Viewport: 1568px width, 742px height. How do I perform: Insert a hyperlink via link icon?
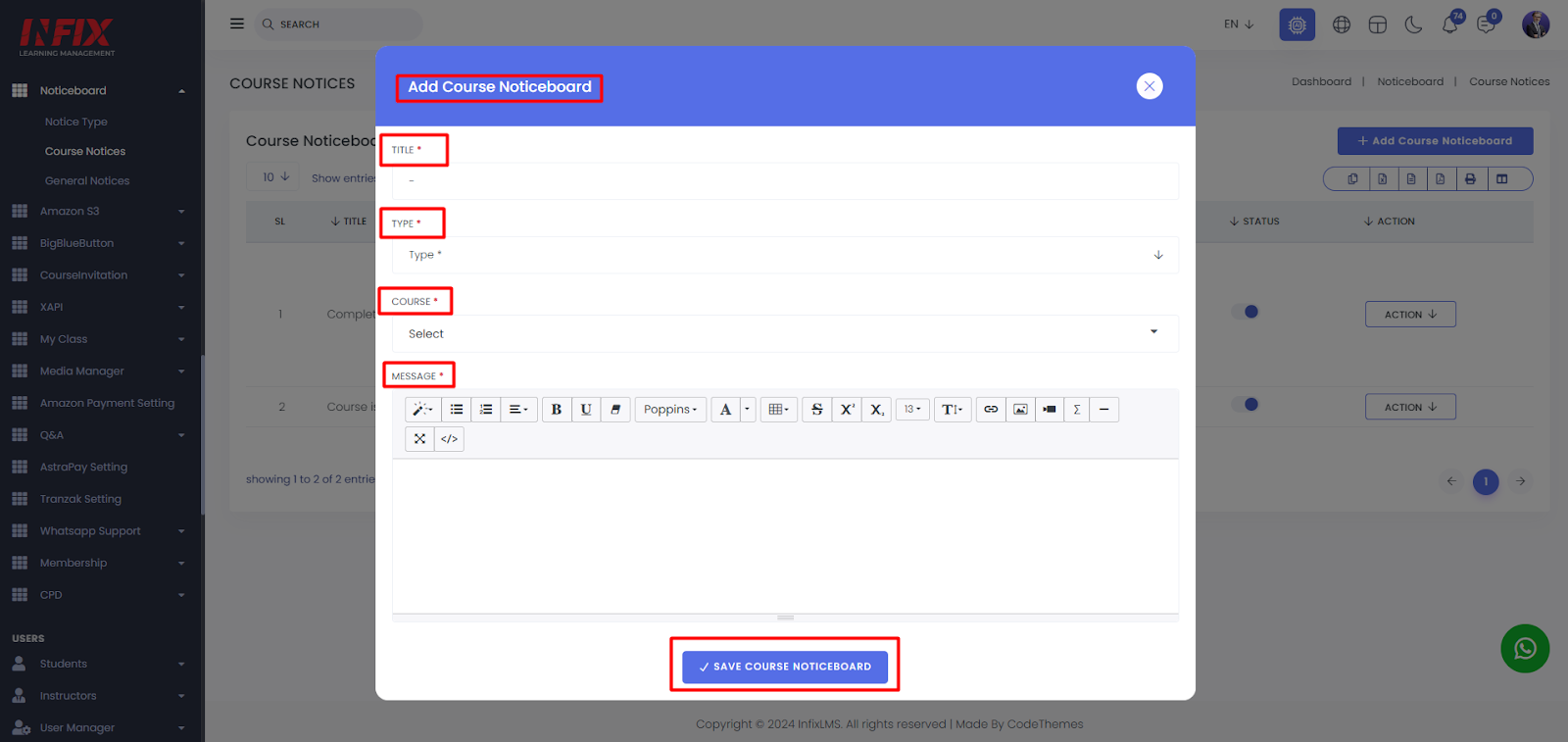(x=991, y=410)
